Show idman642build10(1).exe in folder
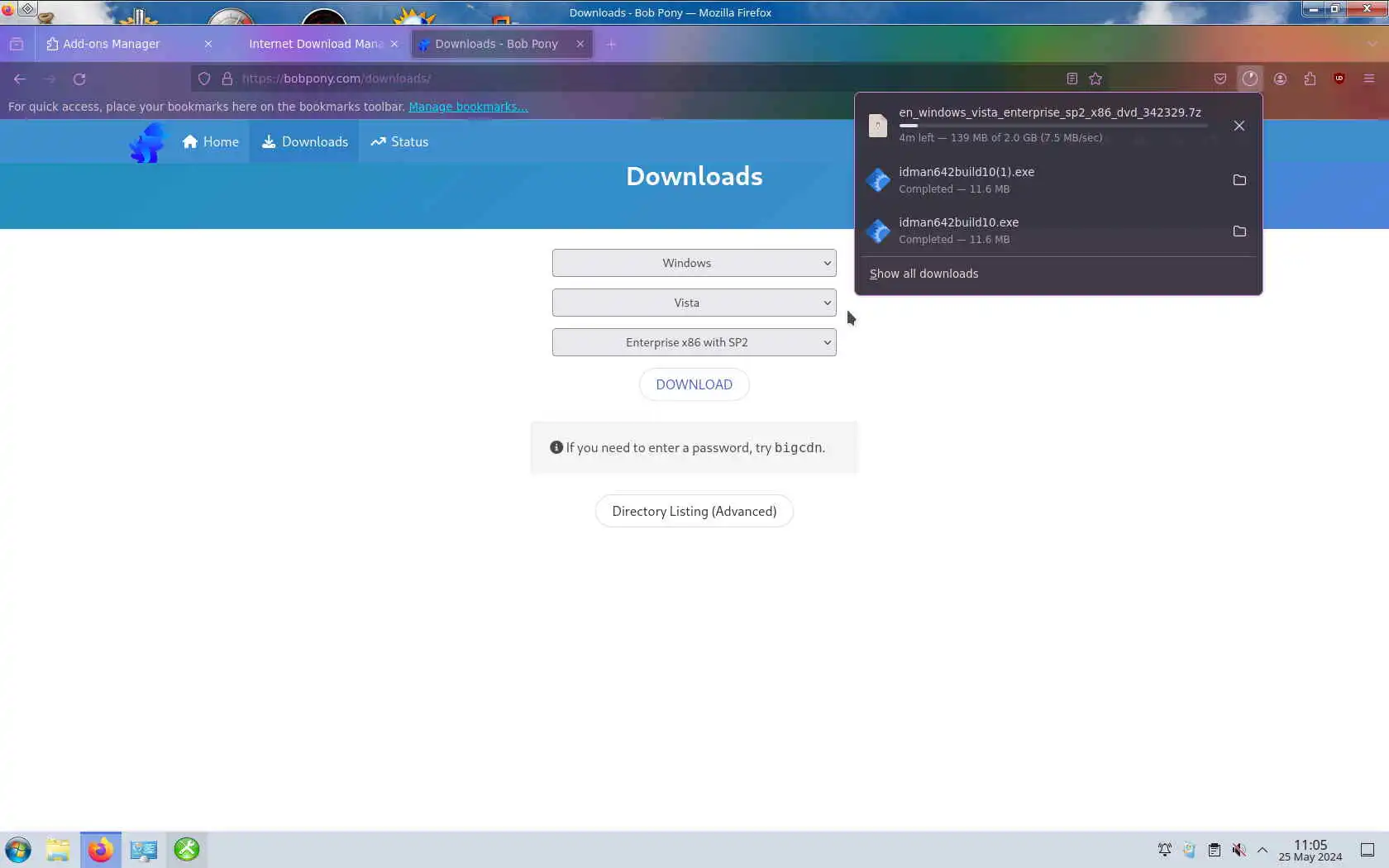The height and width of the screenshot is (868, 1389). tap(1239, 180)
